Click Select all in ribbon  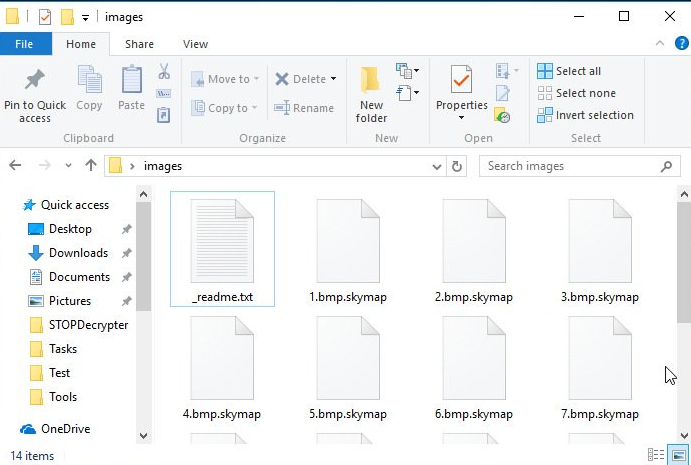pos(569,71)
